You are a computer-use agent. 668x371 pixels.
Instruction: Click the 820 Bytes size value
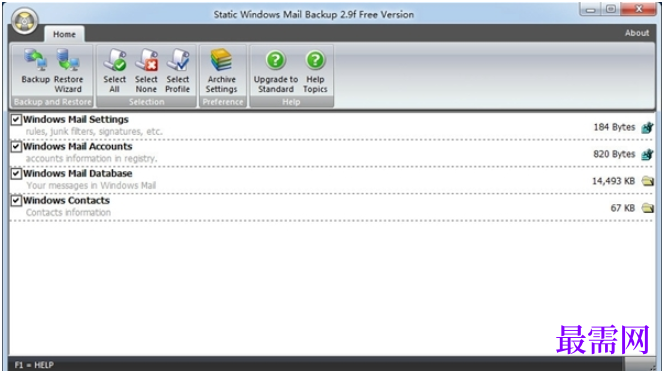614,154
